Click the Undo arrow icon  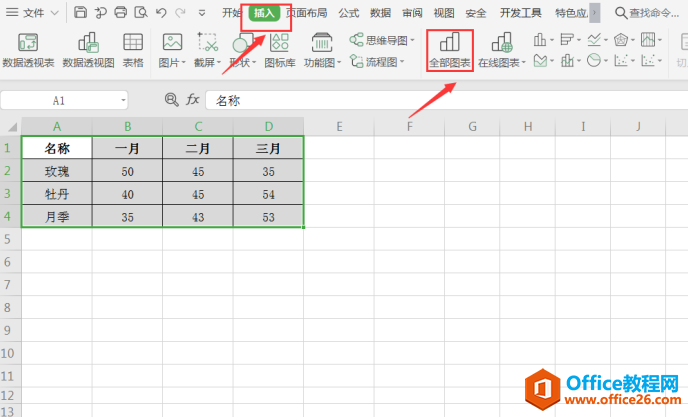click(161, 13)
